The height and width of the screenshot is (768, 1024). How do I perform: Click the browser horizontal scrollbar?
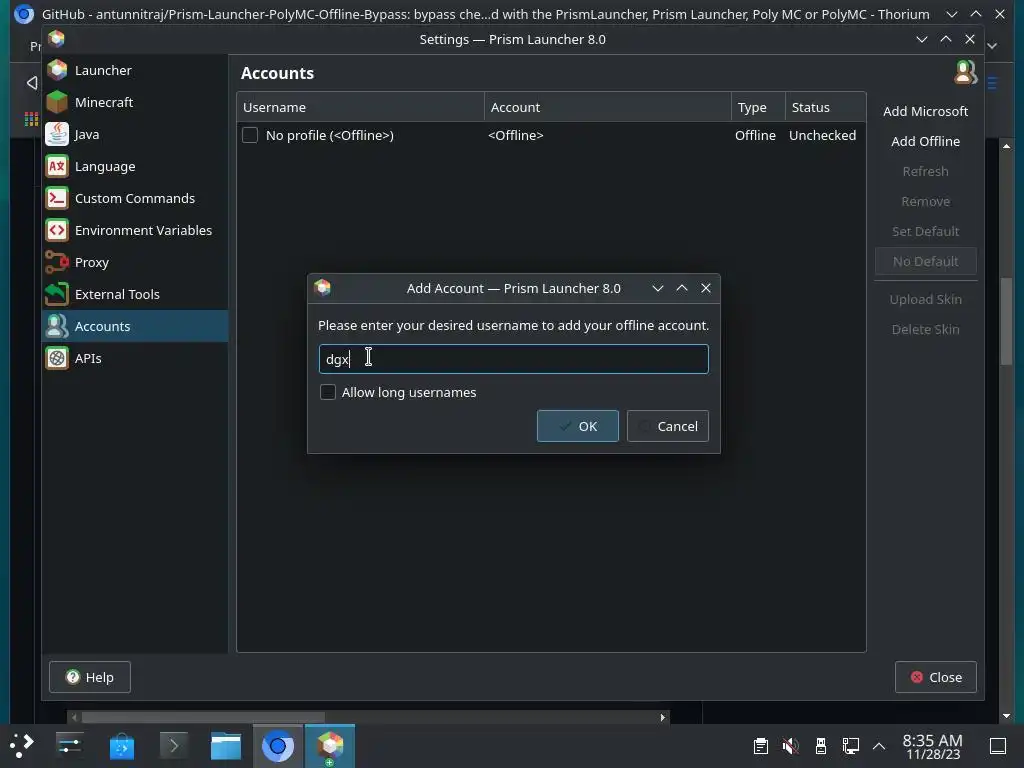(368, 717)
